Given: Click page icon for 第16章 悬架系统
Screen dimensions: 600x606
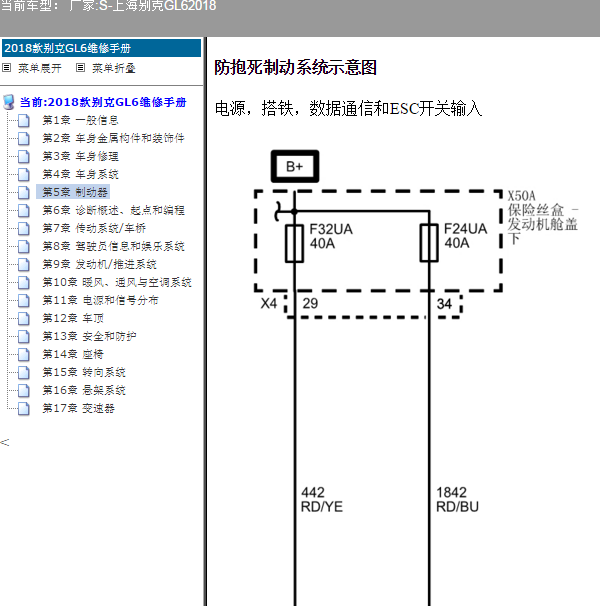Looking at the screenshot, I should pos(24,390).
